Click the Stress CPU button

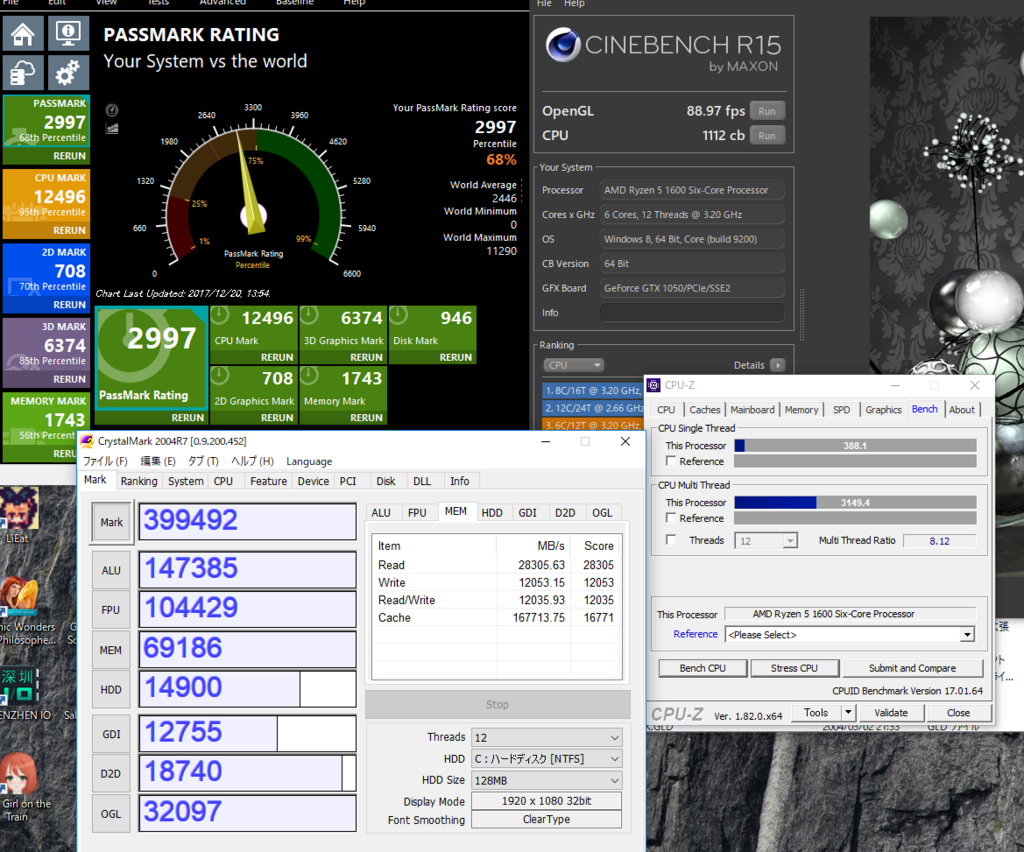[x=794, y=668]
